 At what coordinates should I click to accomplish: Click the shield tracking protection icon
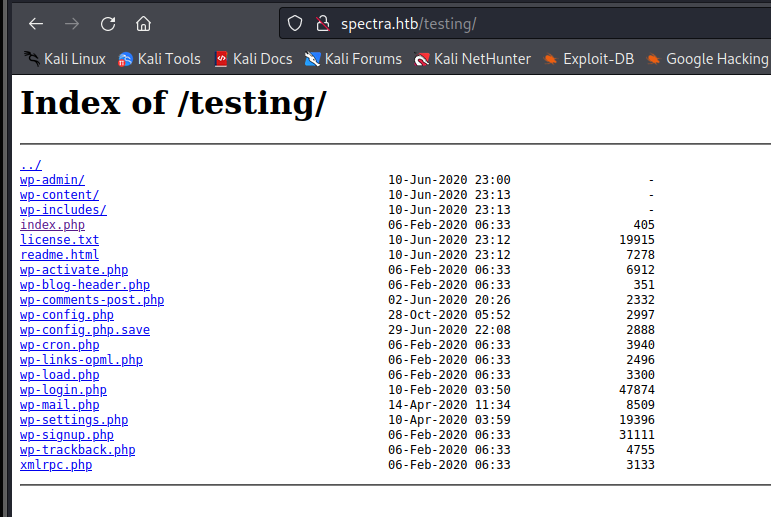295,23
